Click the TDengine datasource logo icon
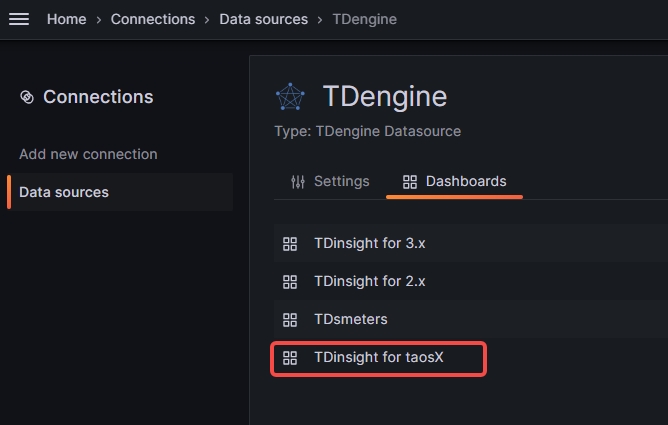Image resolution: width=668 pixels, height=425 pixels. pos(290,98)
